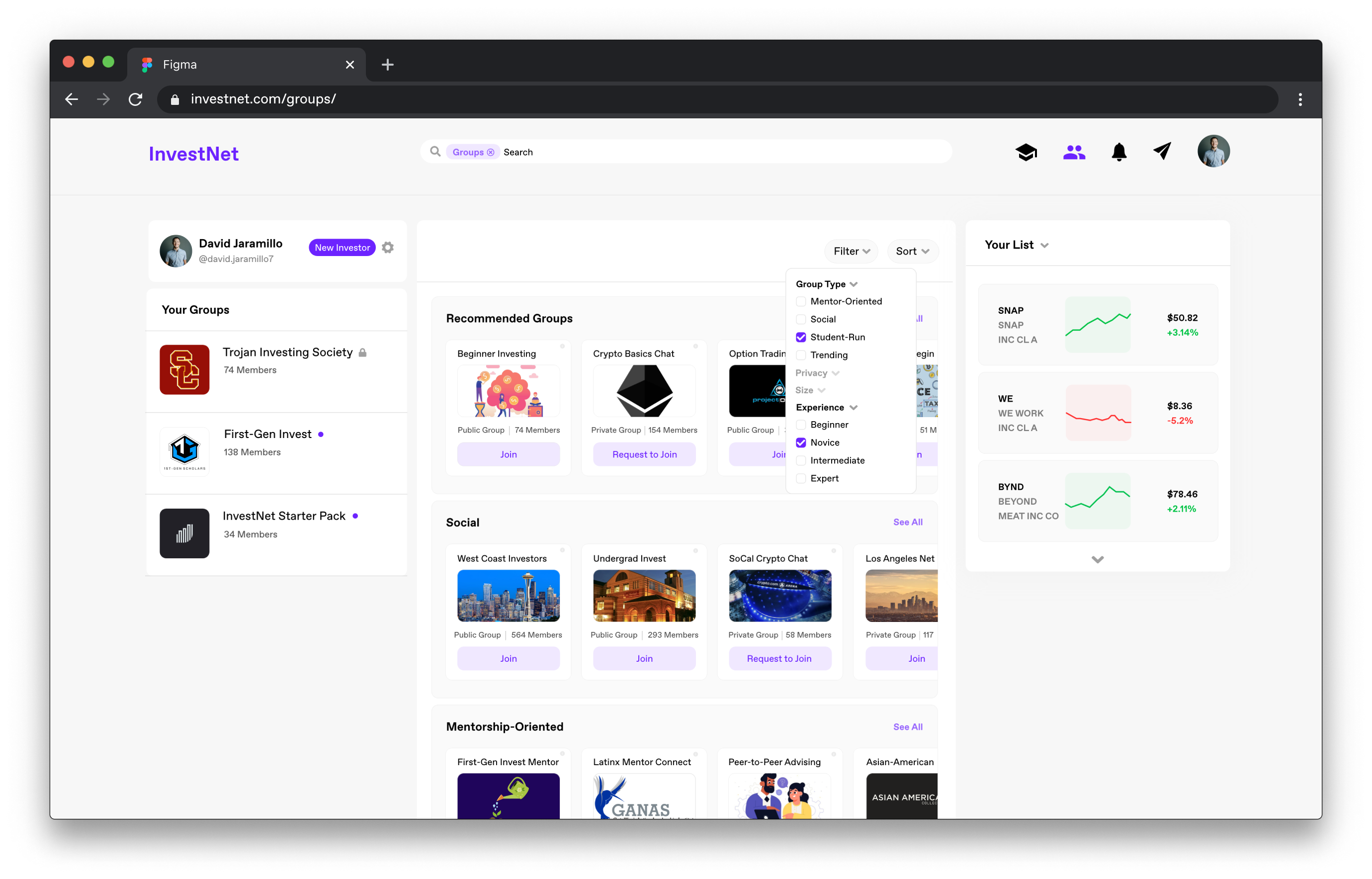
Task: Click the search magnifier icon
Action: 435,152
